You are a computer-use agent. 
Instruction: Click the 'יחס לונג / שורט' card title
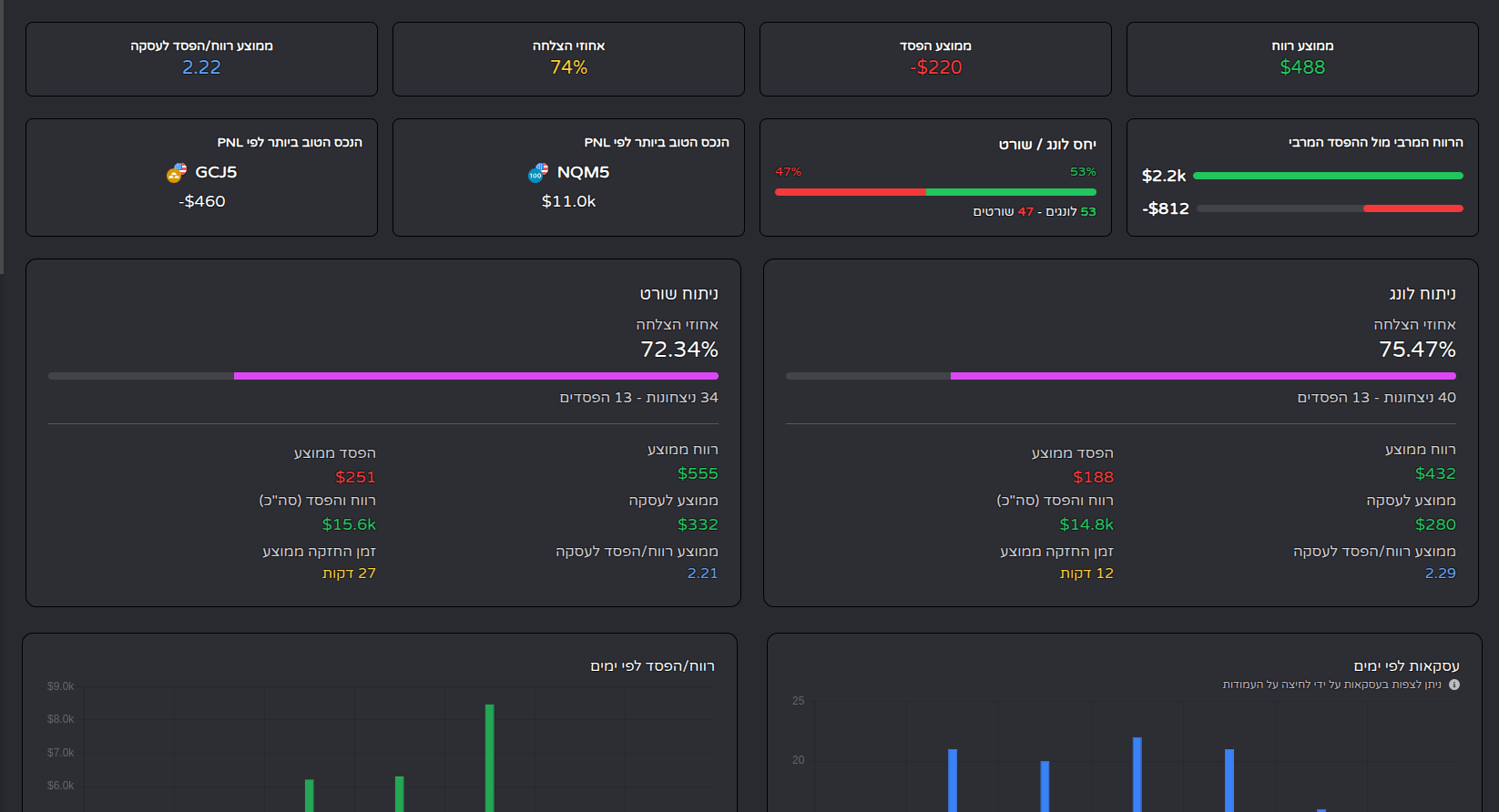[x=1047, y=144]
